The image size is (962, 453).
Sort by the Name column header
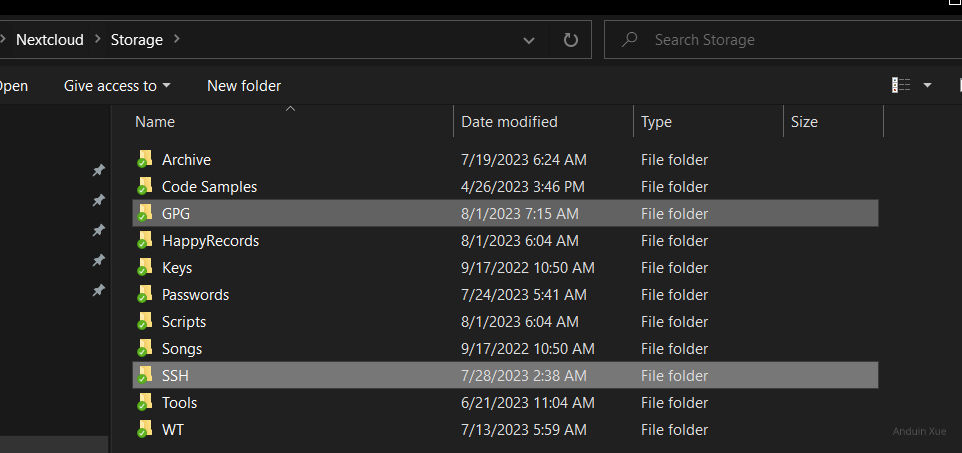point(155,122)
